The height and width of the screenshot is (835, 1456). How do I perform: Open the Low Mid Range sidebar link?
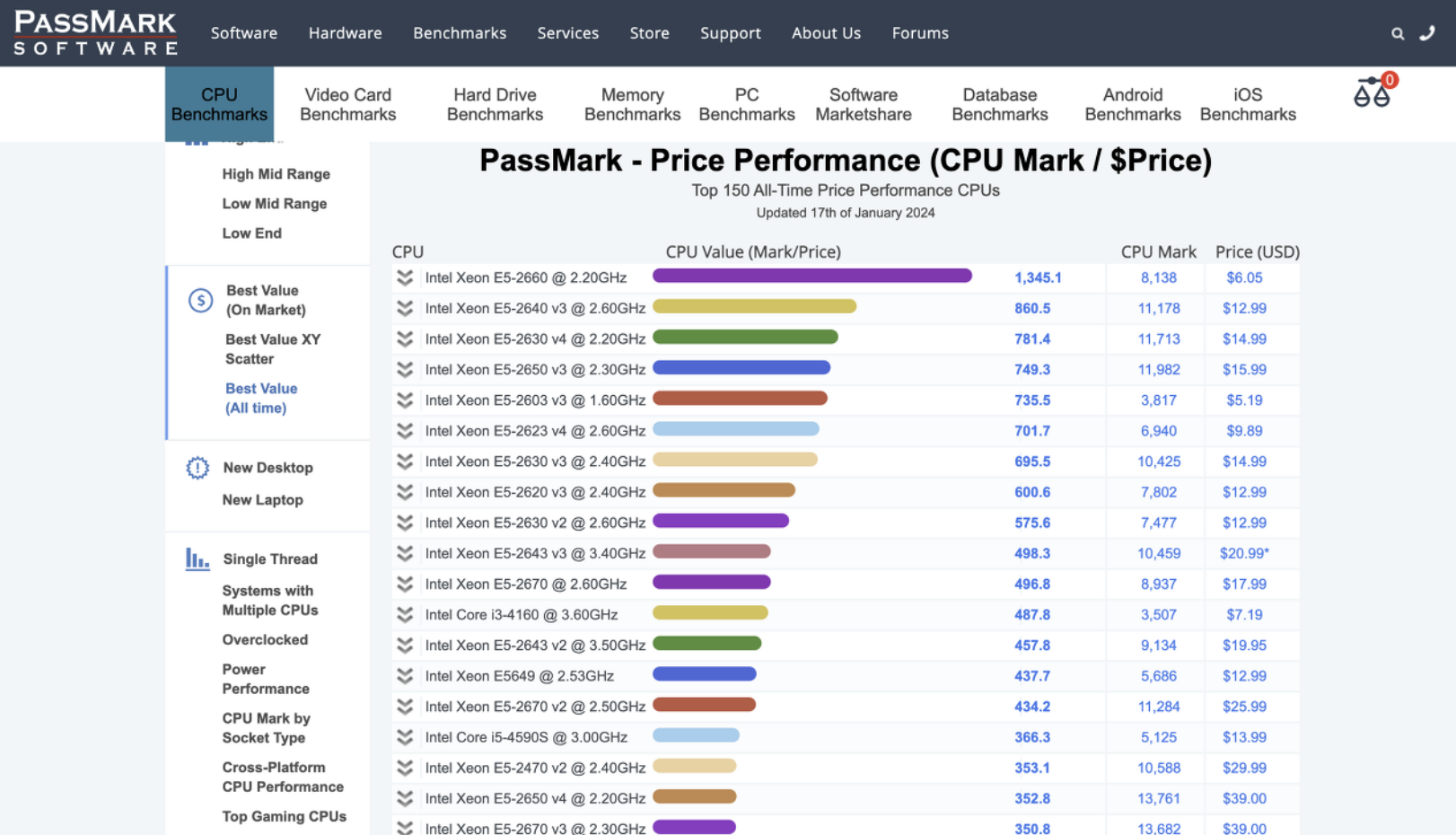[x=275, y=204]
